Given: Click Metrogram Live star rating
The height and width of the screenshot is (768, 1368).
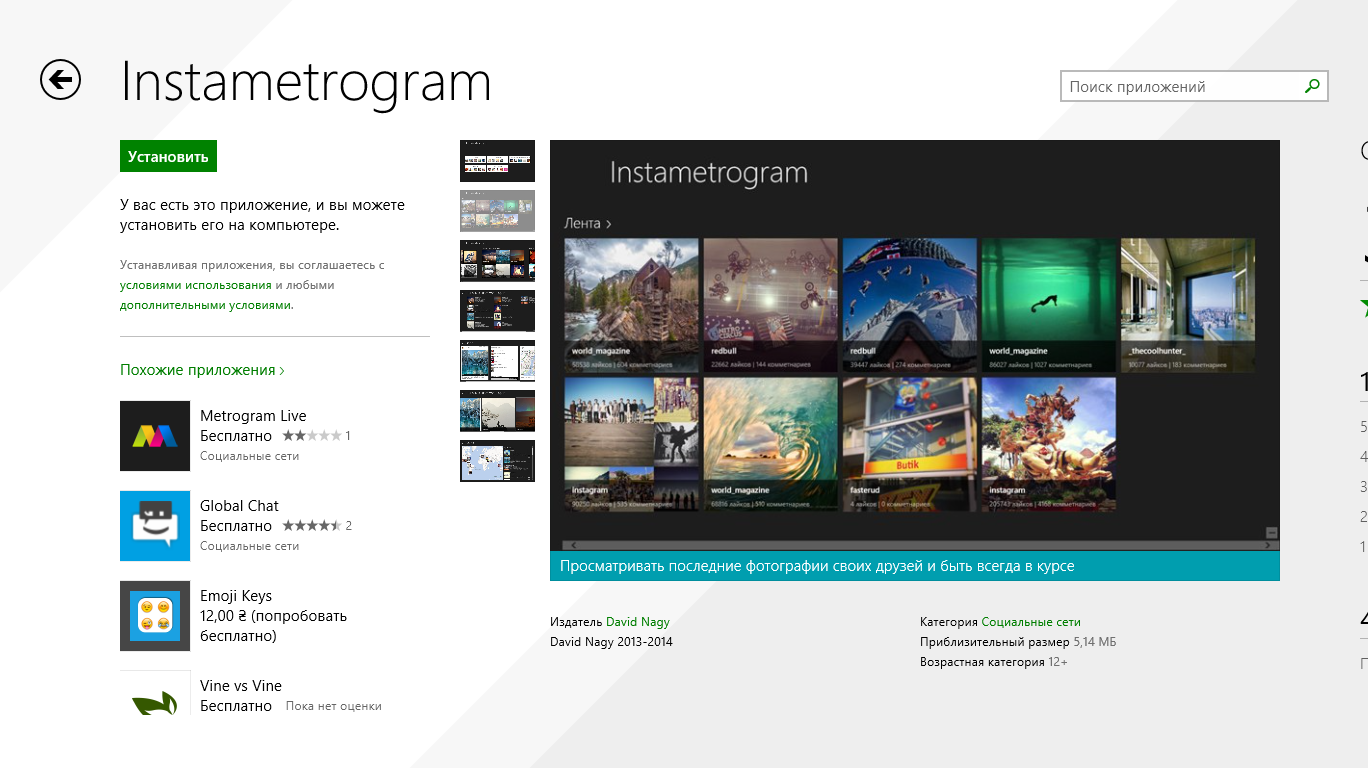Looking at the screenshot, I should [311, 436].
